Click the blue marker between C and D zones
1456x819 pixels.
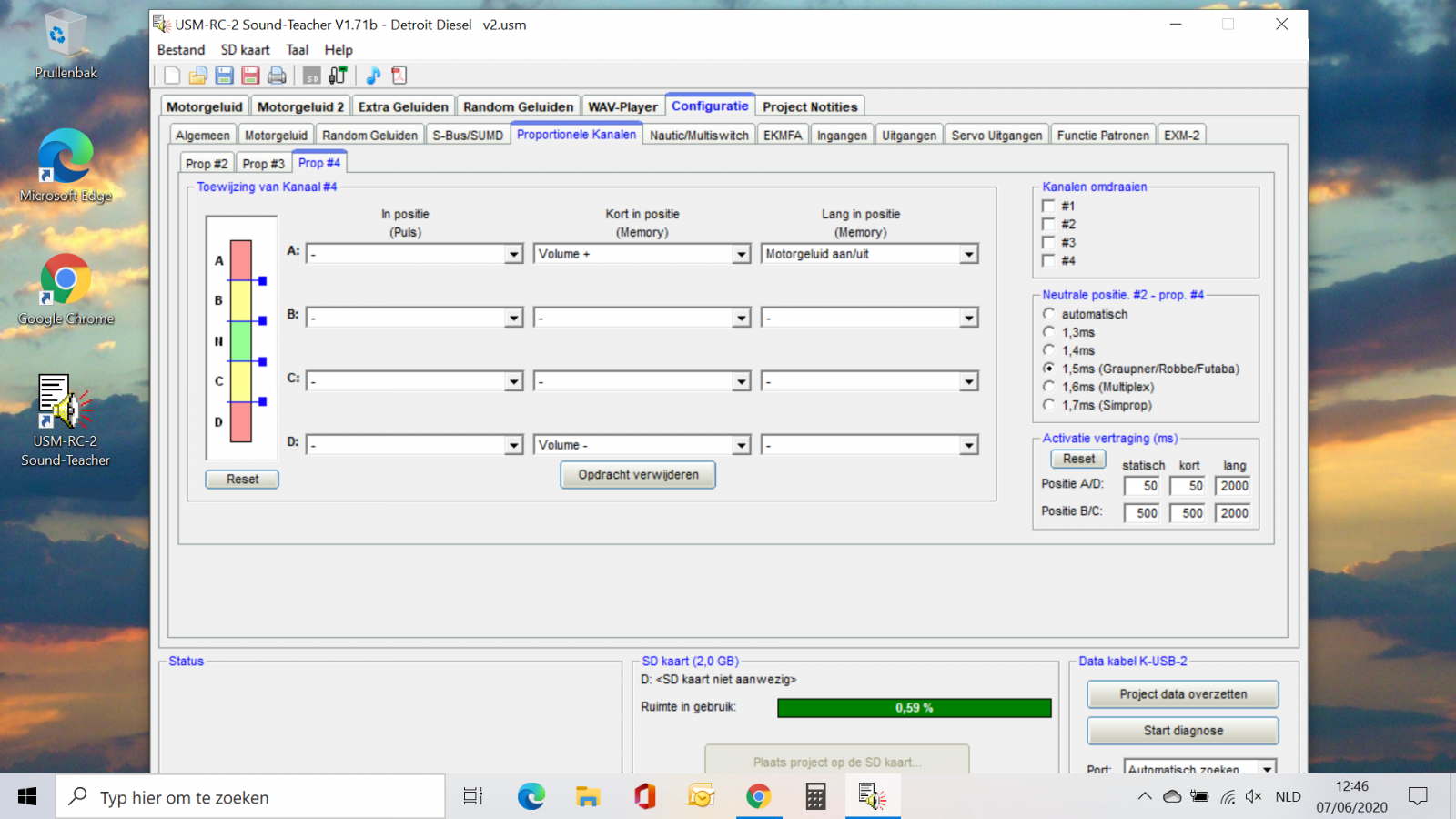click(x=262, y=401)
